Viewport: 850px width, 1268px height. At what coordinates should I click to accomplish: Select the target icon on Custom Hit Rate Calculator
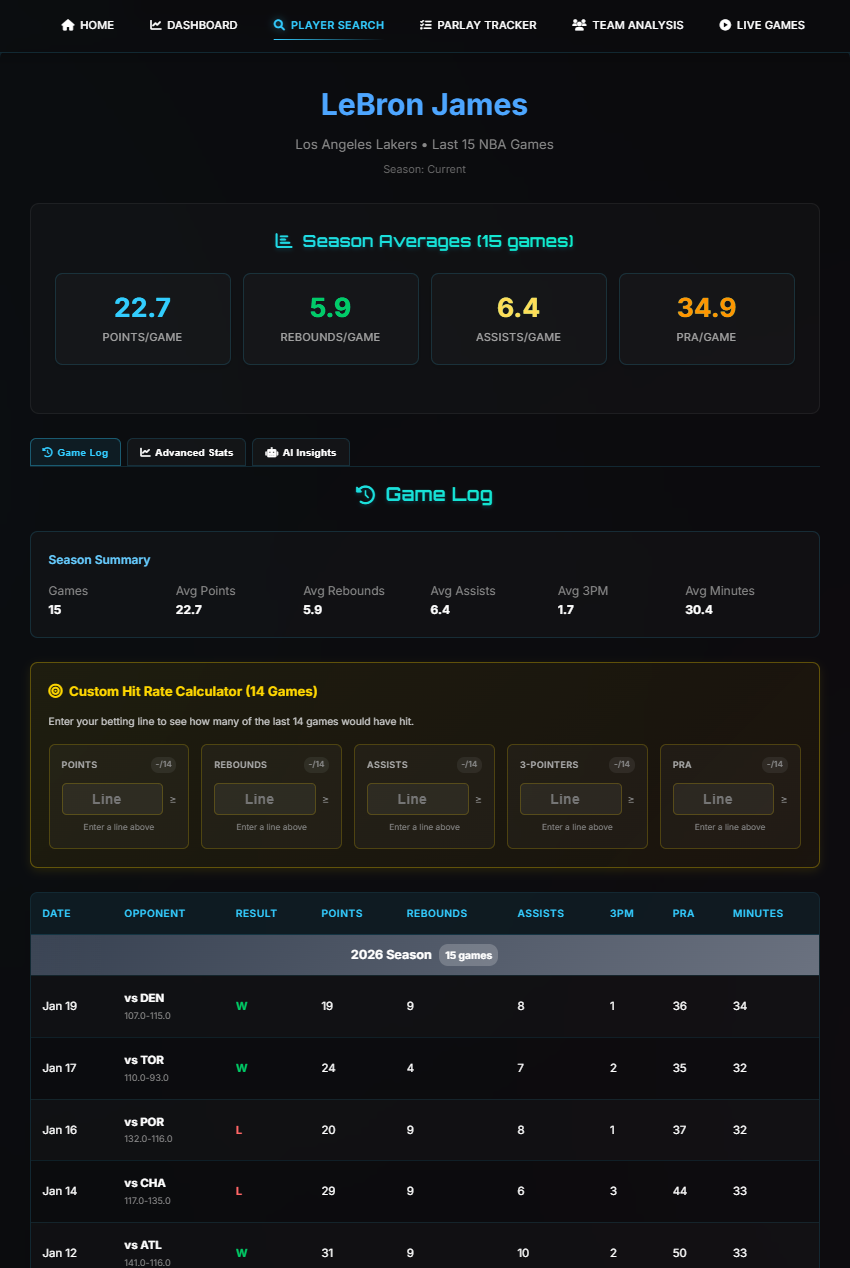click(58, 691)
